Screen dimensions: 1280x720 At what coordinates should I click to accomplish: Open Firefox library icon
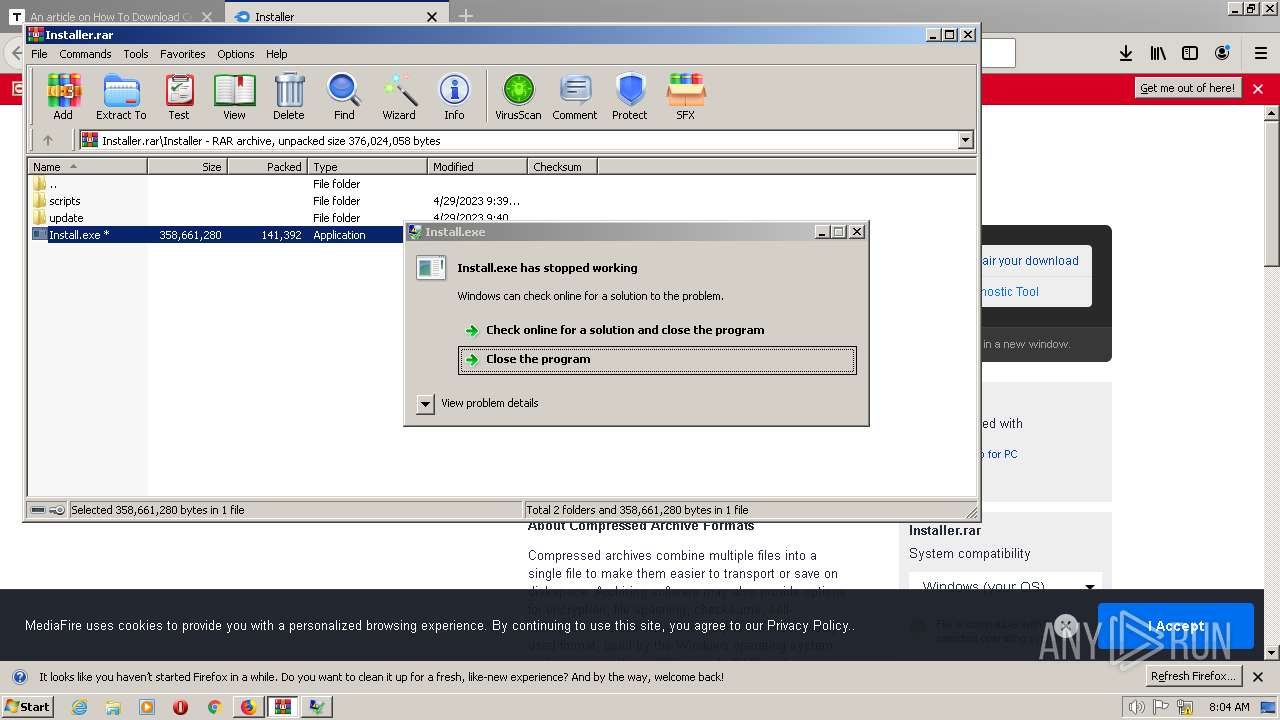1158,53
